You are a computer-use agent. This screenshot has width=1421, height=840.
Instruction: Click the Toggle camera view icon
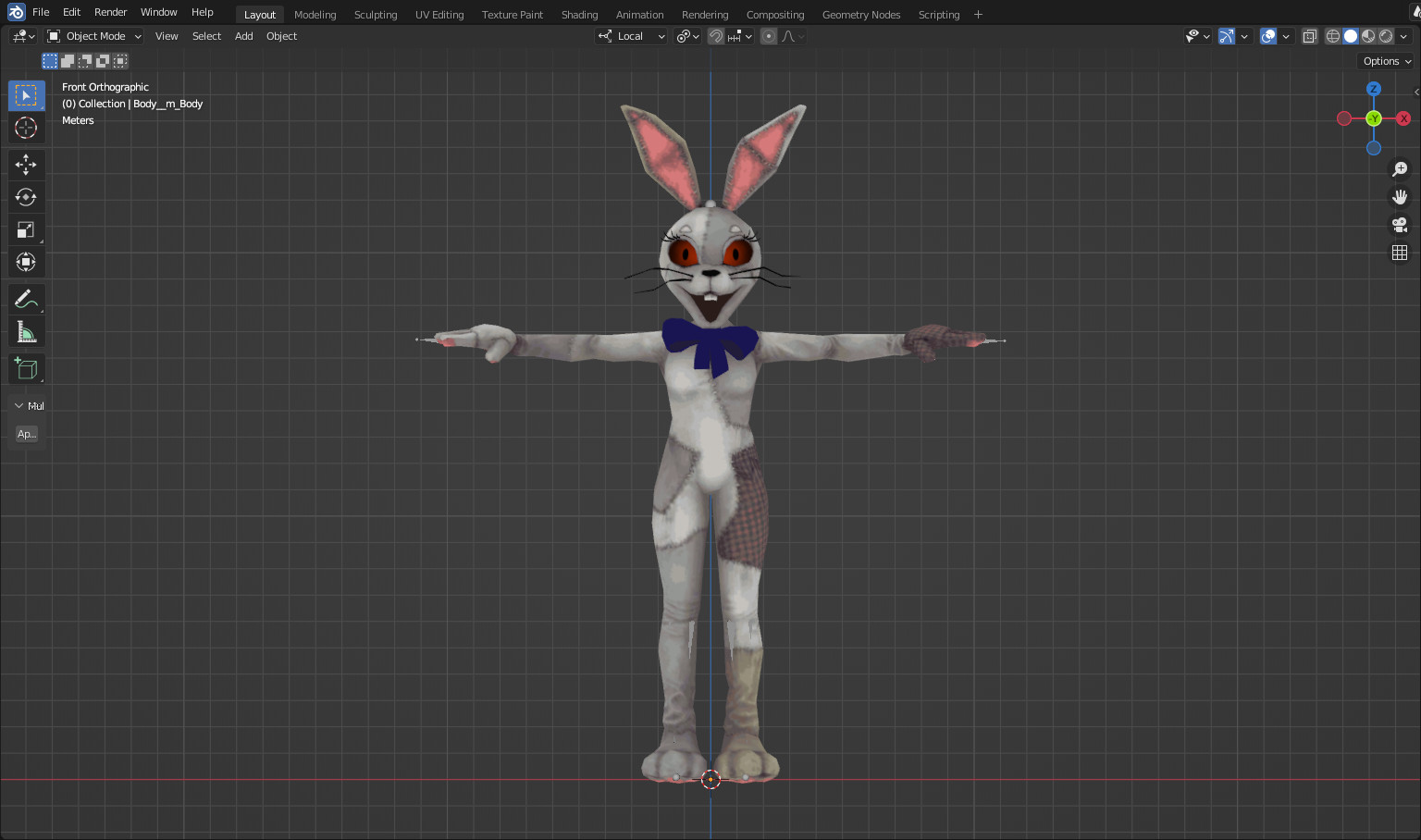click(1400, 225)
